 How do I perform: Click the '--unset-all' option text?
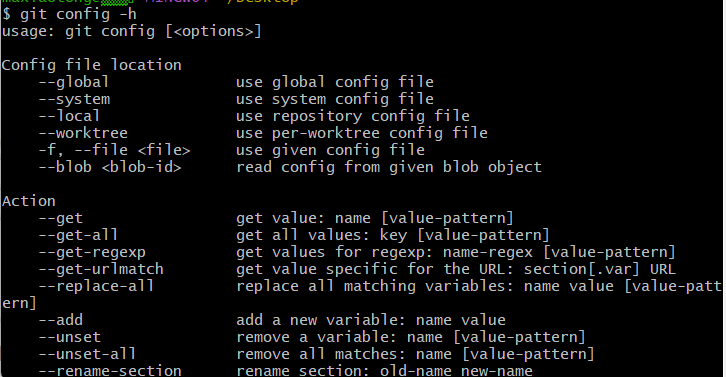[x=88, y=354]
